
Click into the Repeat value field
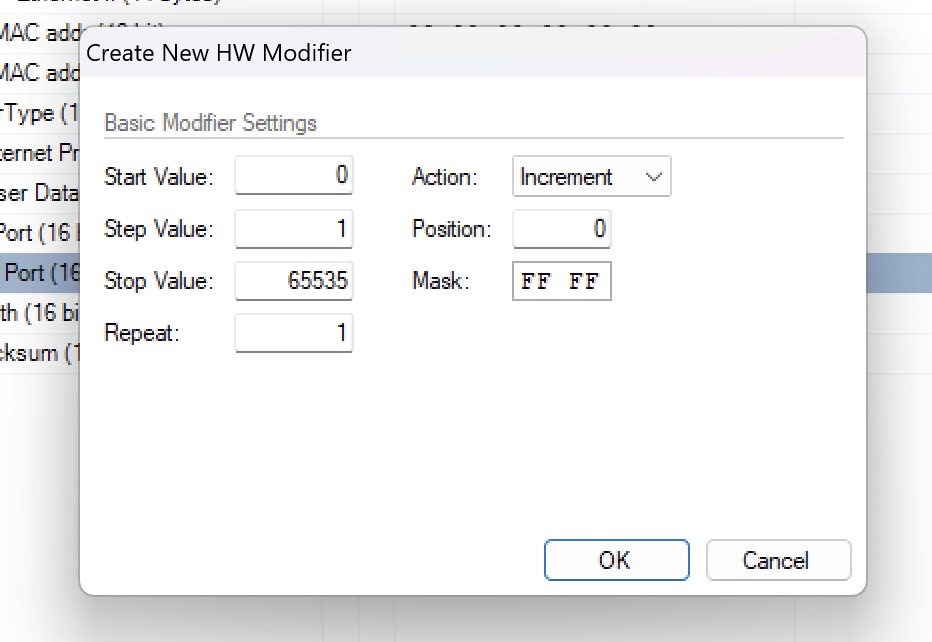[294, 333]
